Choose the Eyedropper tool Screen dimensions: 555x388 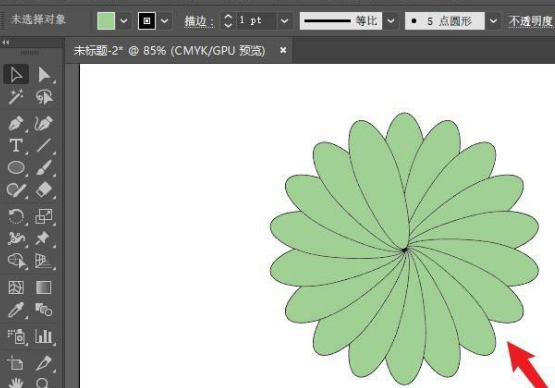(x=16, y=310)
